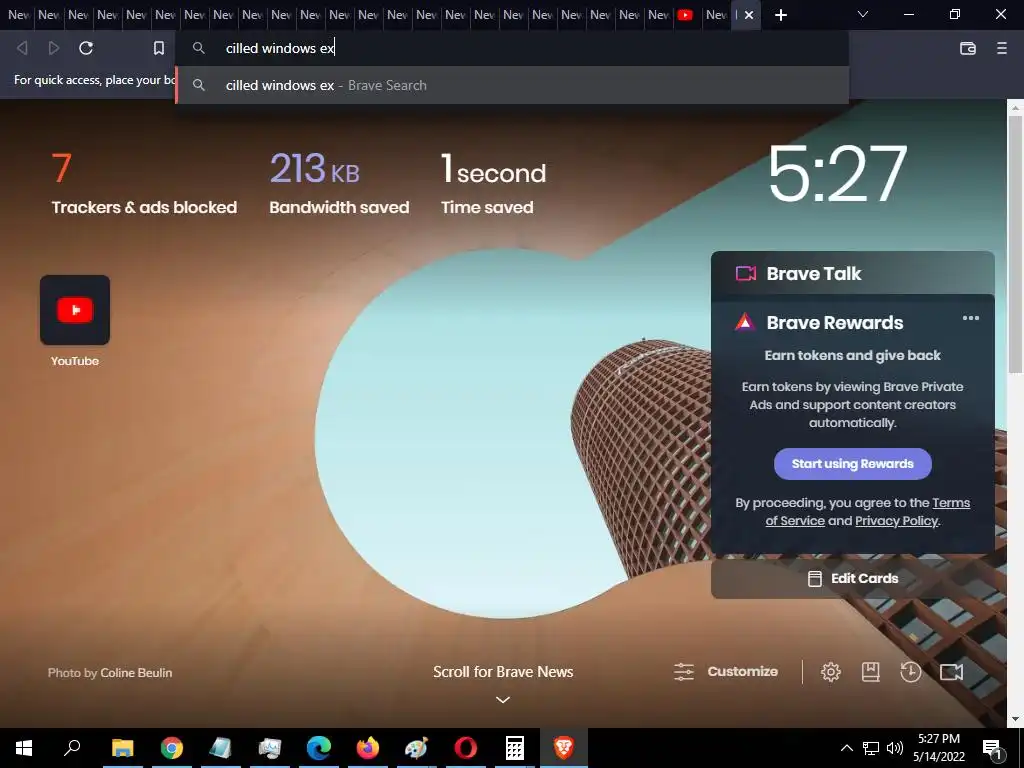Viewport: 1024px width, 768px height.
Task: Reload the current page
Action: (86, 48)
